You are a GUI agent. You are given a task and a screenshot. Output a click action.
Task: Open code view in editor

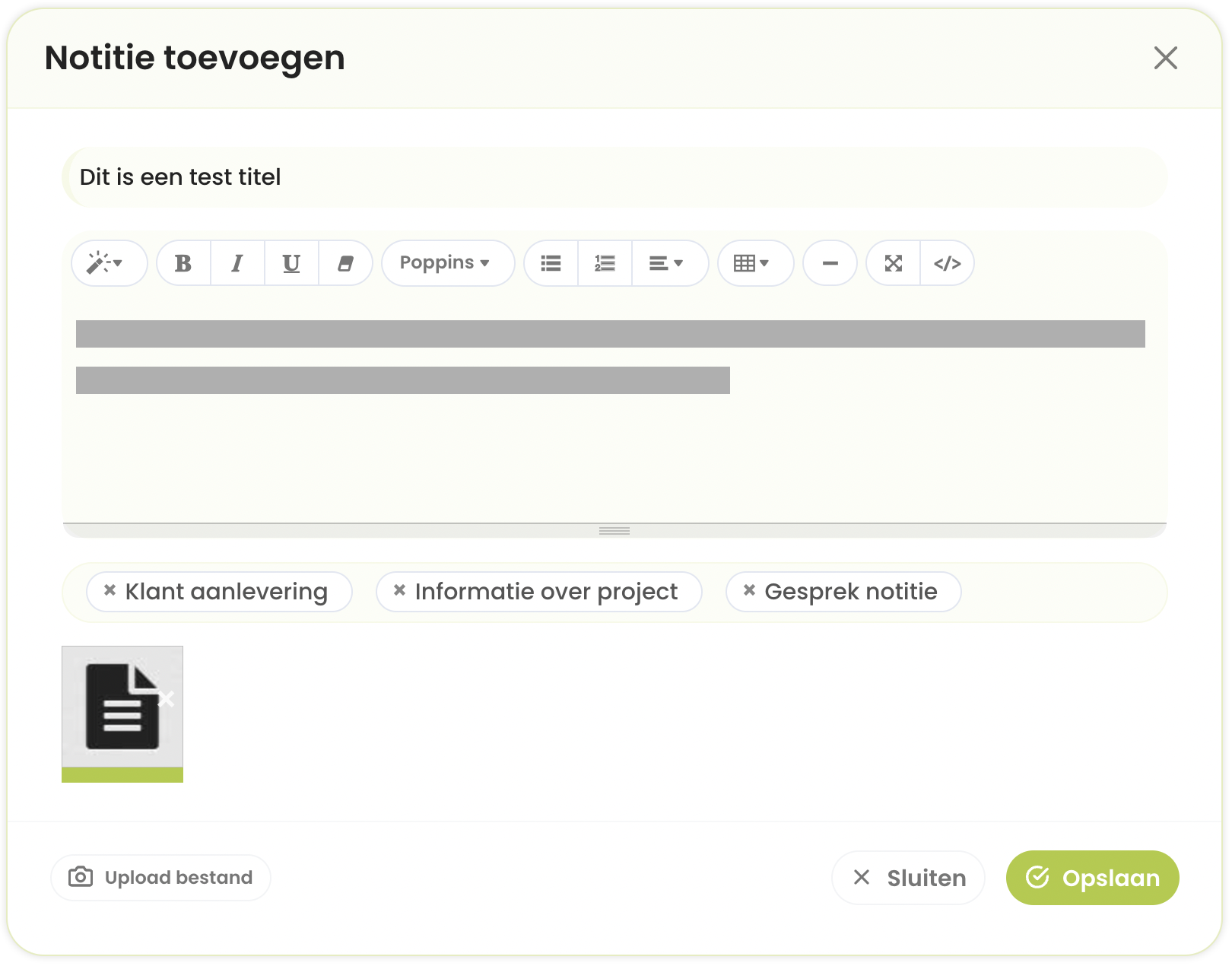(x=947, y=264)
